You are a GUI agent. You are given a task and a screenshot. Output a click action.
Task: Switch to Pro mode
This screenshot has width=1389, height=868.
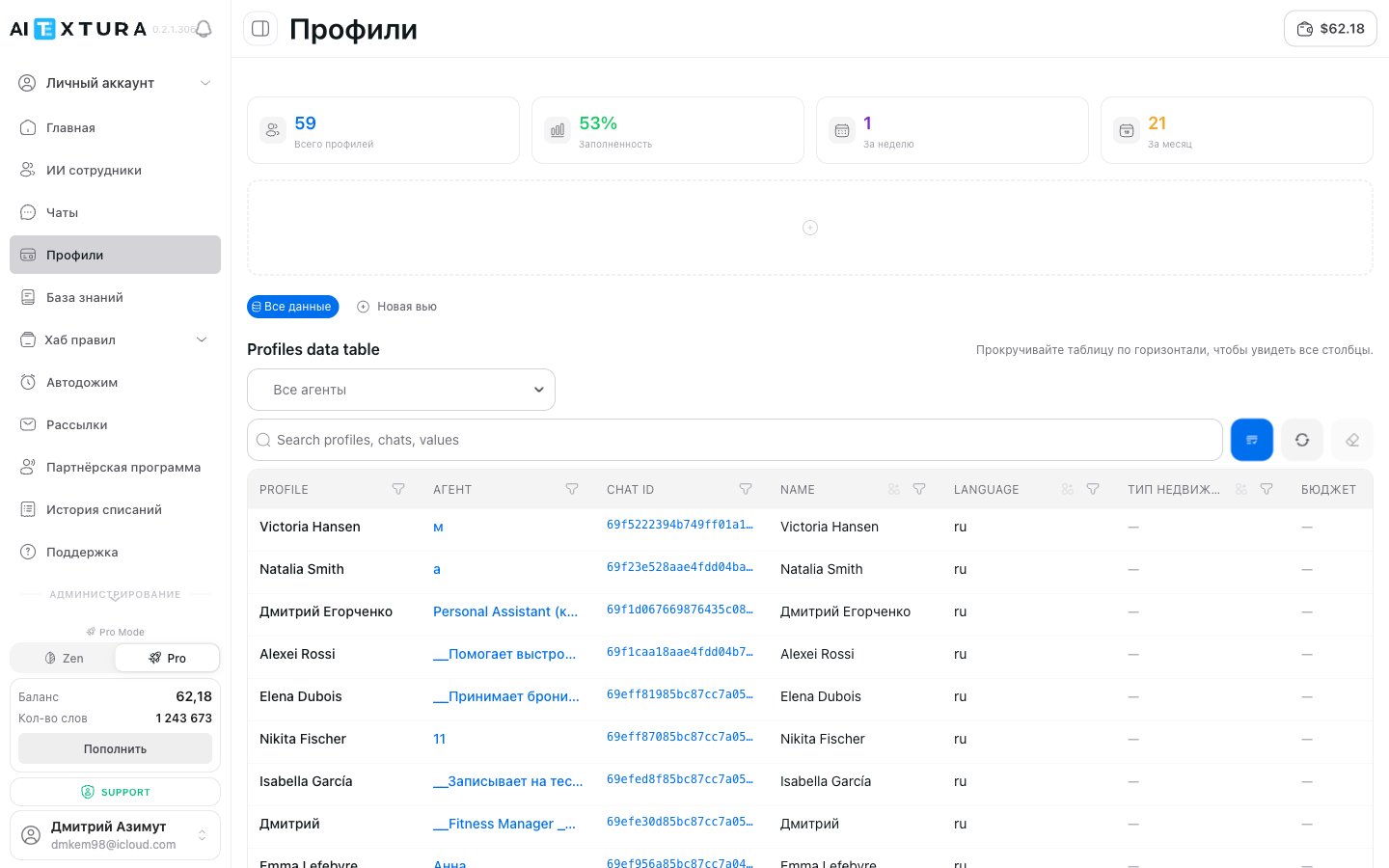click(x=167, y=658)
